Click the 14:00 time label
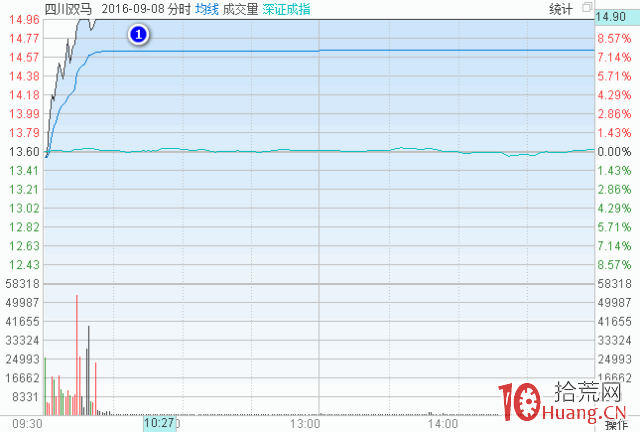This screenshot has height=432, width=640. pyautogui.click(x=443, y=424)
